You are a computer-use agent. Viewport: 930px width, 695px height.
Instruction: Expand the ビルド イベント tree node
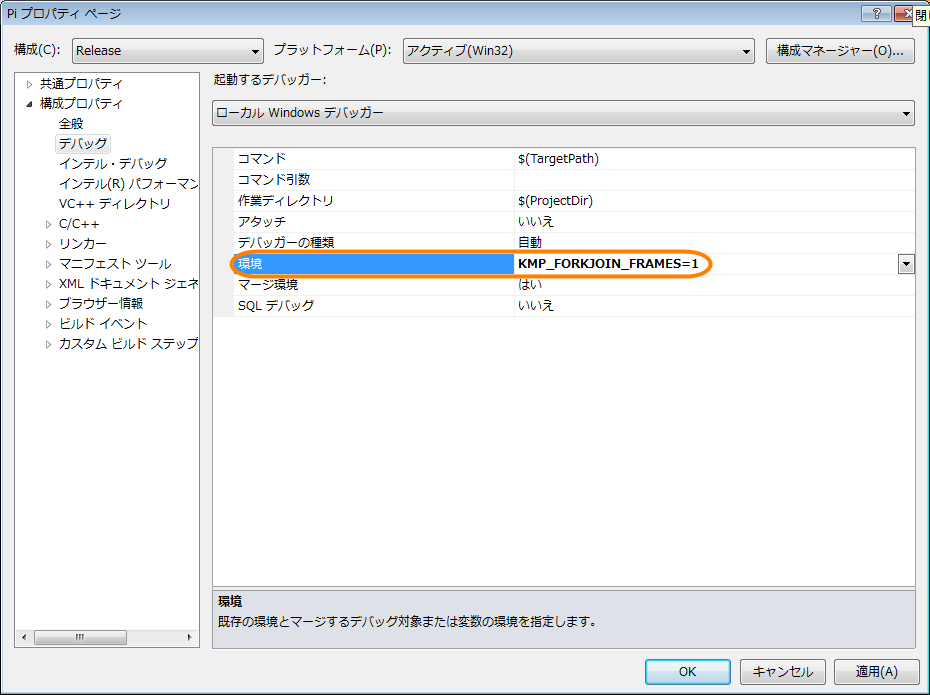pos(48,324)
